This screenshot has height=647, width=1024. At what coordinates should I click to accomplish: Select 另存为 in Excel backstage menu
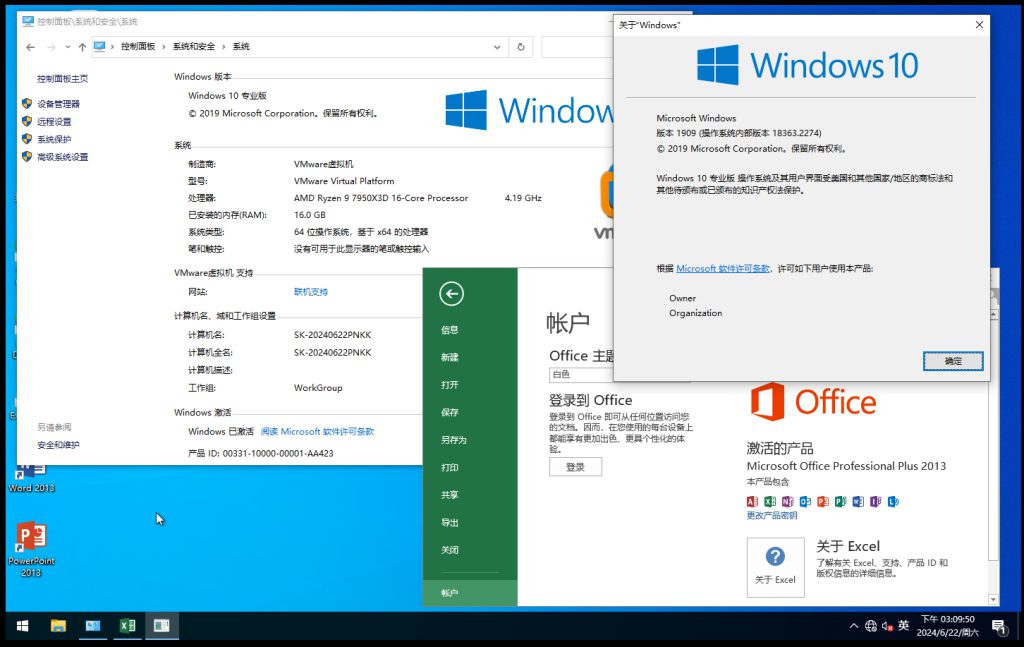[x=453, y=440]
